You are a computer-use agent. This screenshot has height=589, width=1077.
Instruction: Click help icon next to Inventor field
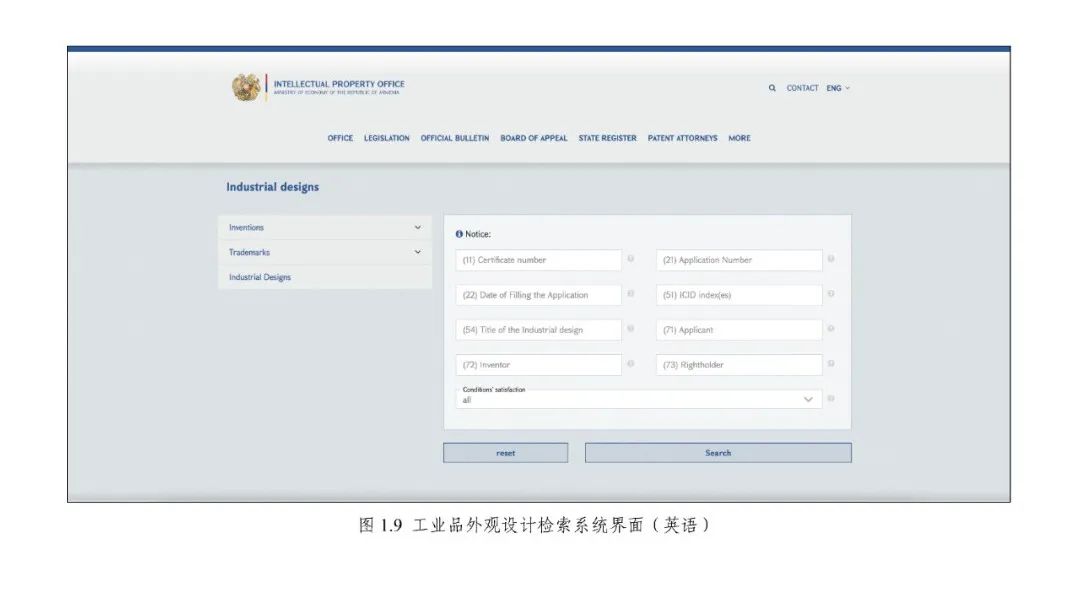630,364
